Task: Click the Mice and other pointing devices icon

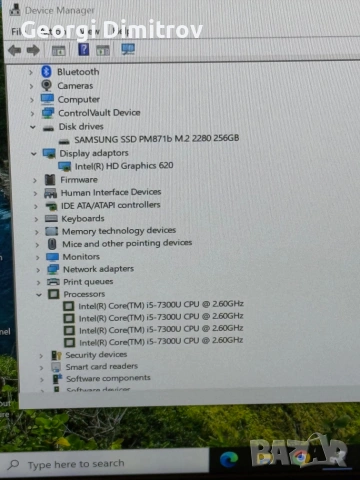Action: tap(52, 244)
